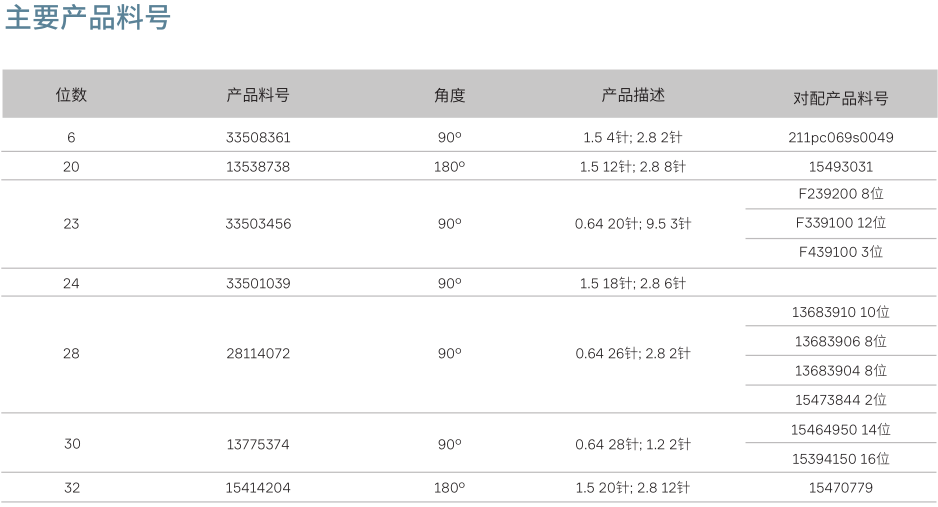Screen dimensions: 938x507
Task: Click the 对配产品料号 column header
Action: coord(840,98)
